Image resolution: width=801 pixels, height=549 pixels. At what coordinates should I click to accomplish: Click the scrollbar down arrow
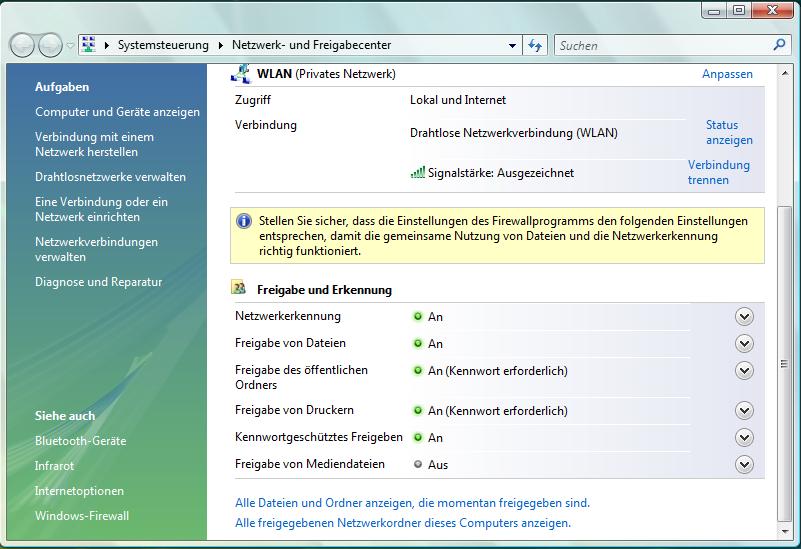[784, 531]
